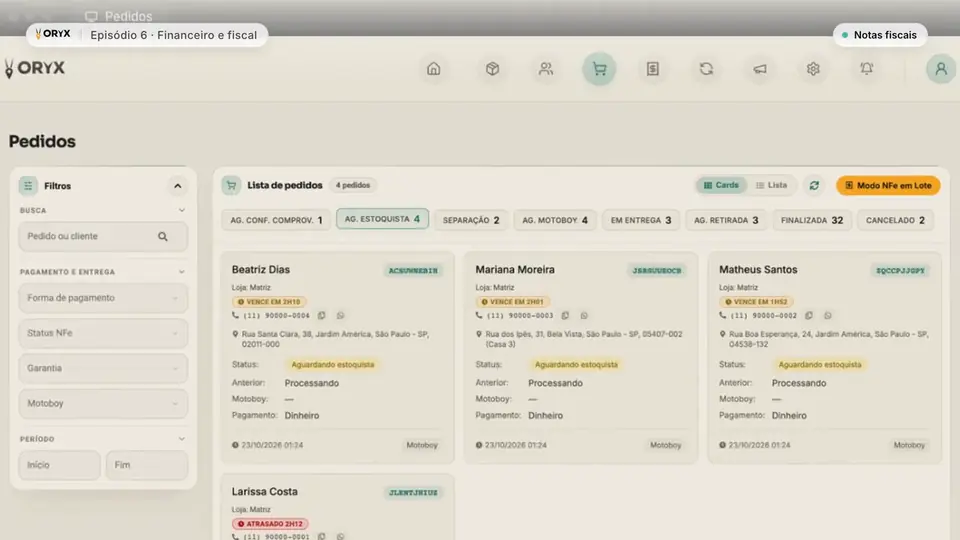Open the Home icon in top navigation

433,69
